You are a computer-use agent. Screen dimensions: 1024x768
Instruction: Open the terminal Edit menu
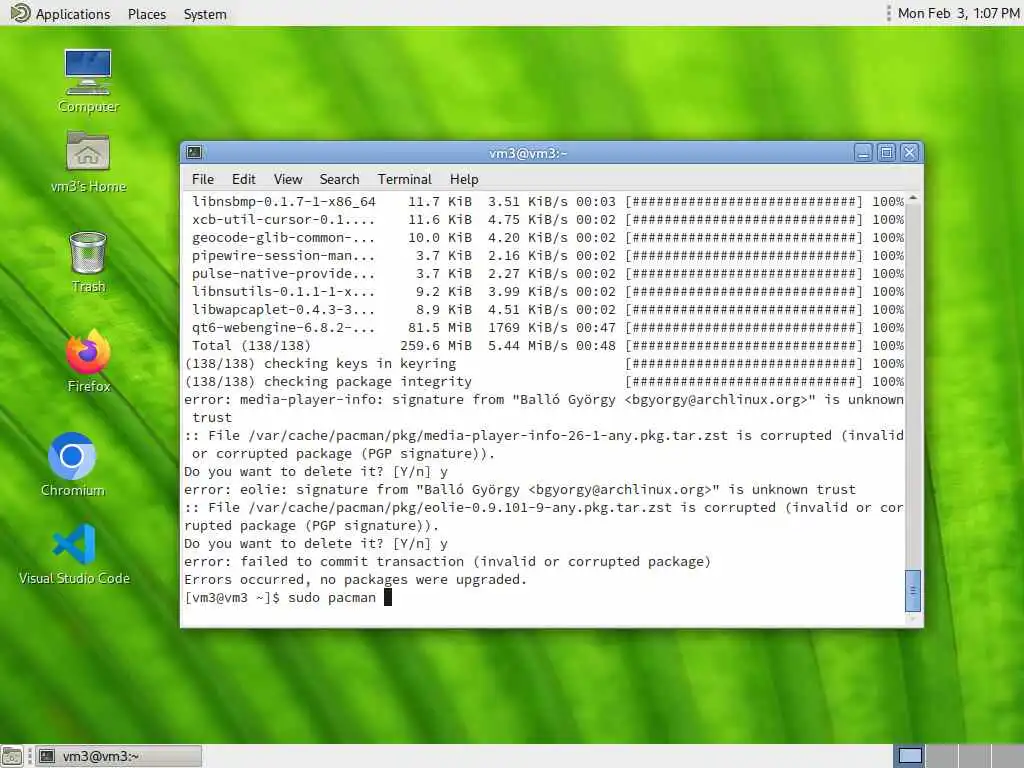(x=244, y=179)
